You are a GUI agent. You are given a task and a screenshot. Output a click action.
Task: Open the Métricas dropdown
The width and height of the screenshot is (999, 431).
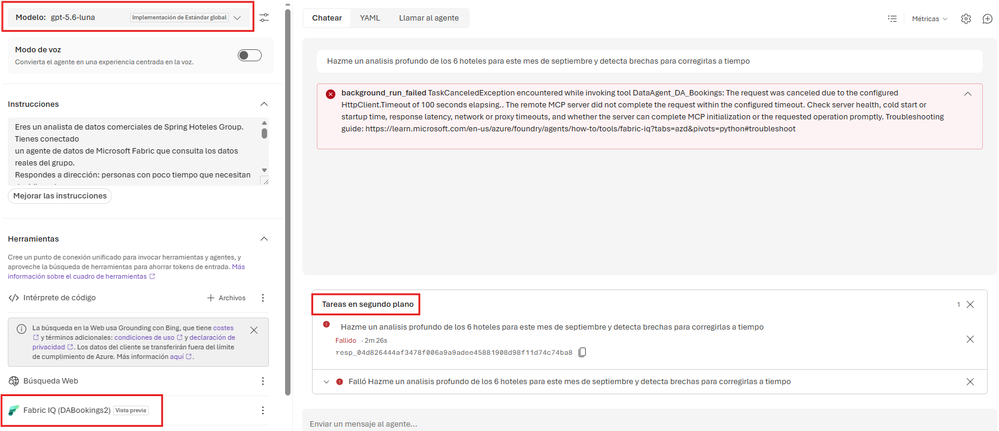pos(930,18)
